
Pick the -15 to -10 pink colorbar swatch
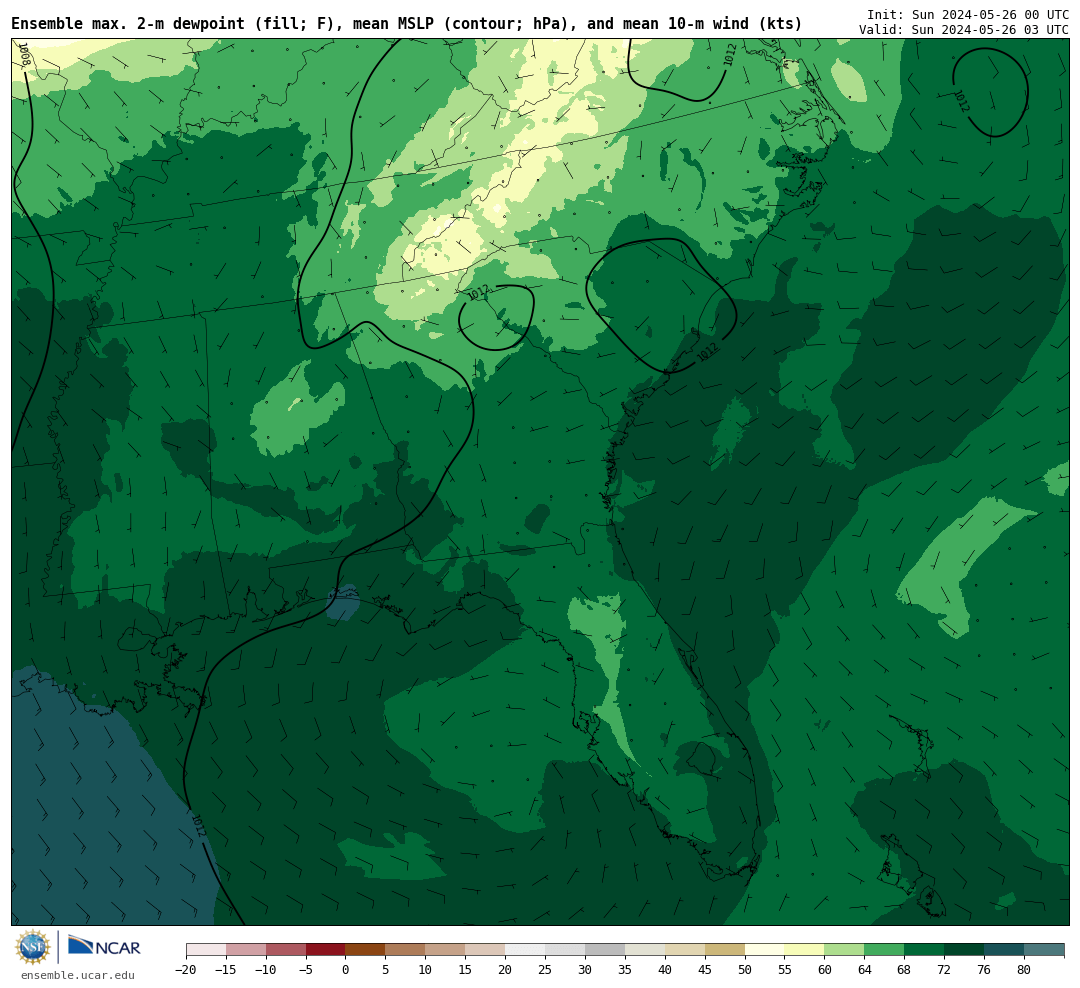coord(246,950)
